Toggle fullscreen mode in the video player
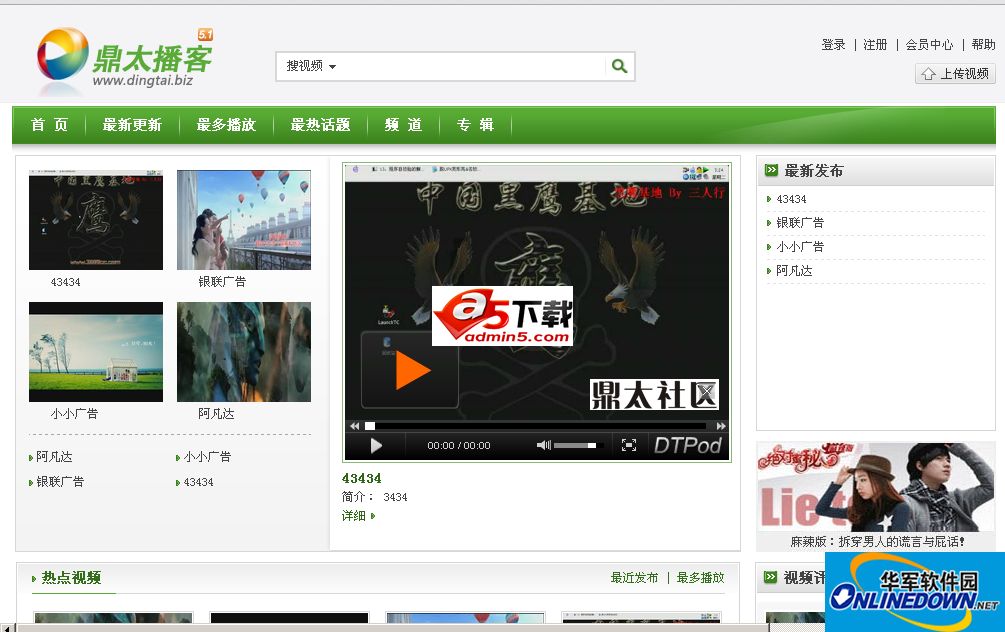The image size is (1005, 632). 630,444
